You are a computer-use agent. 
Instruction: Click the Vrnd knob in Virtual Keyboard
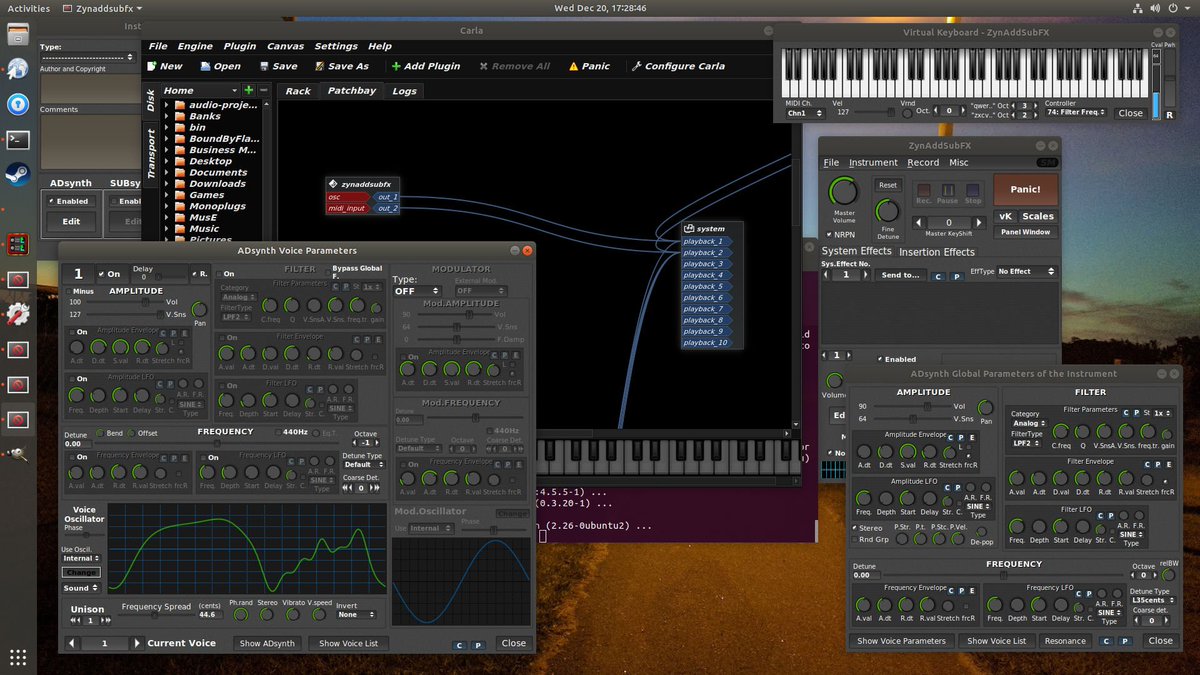[908, 112]
